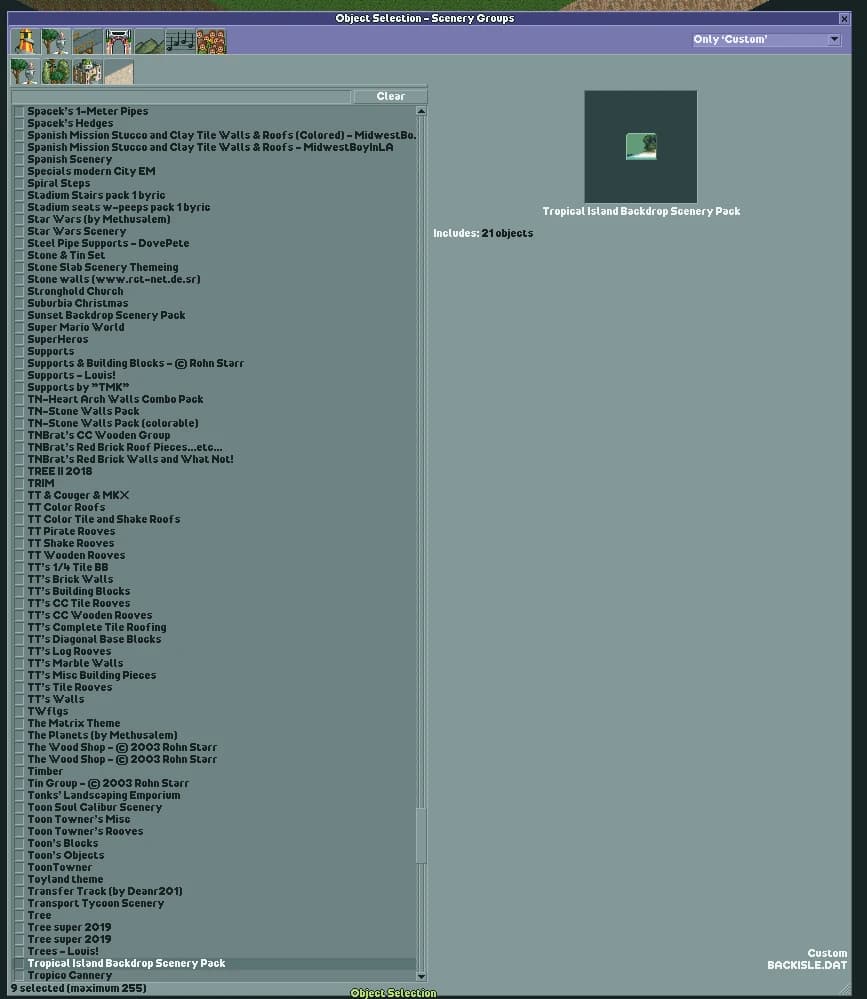
Task: Tick checkbox for Tropical Island Backdrop Scenery Pack
Action: coord(19,963)
